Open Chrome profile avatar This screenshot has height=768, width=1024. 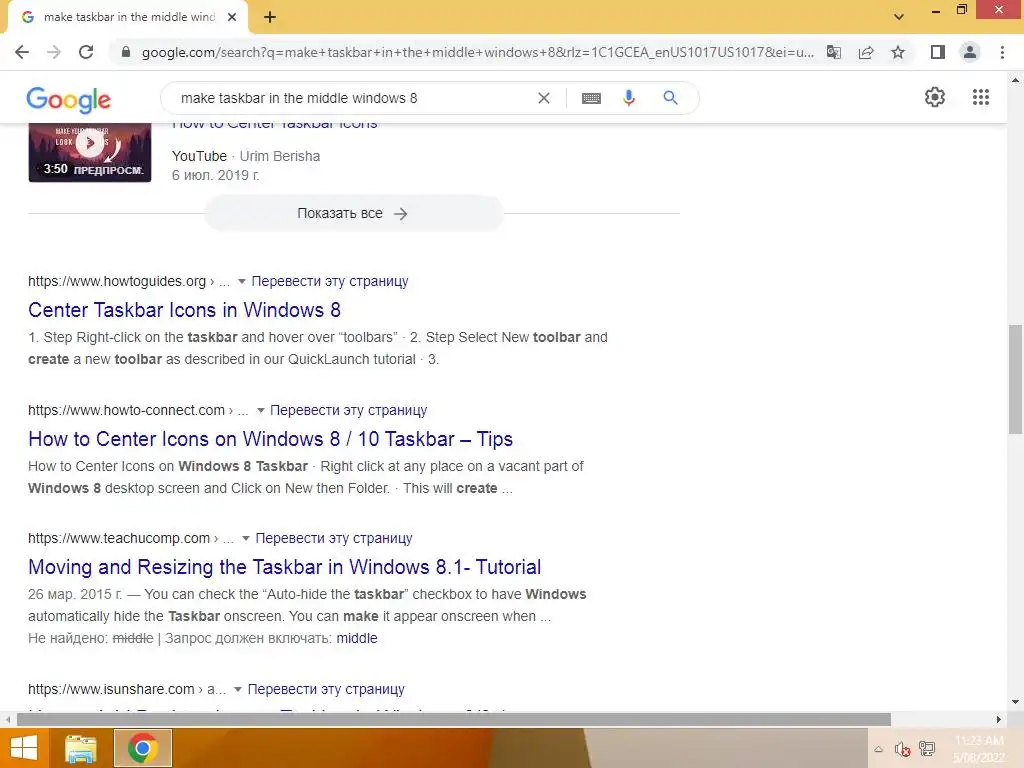[x=970, y=52]
